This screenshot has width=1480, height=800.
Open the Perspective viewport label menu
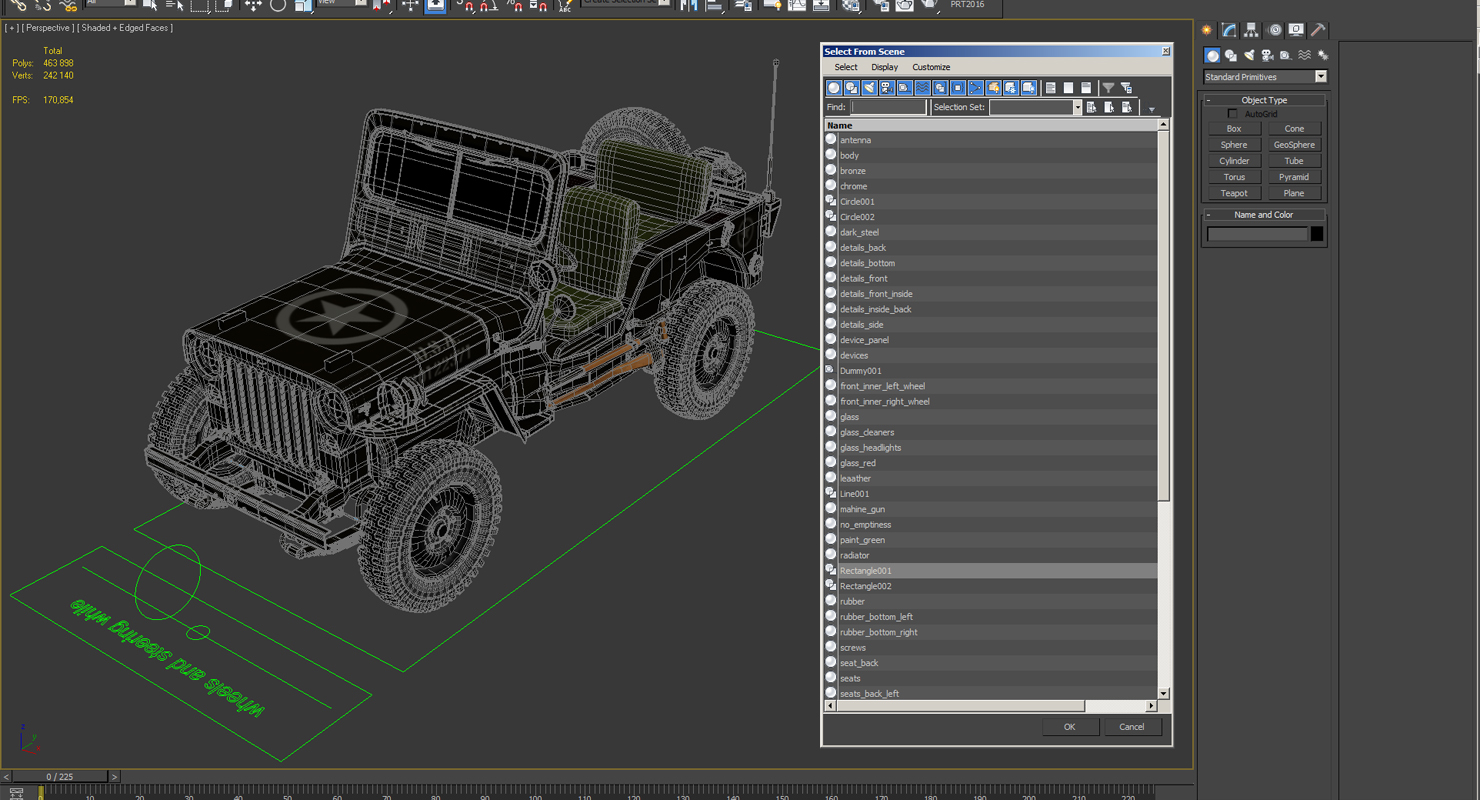tap(48, 28)
